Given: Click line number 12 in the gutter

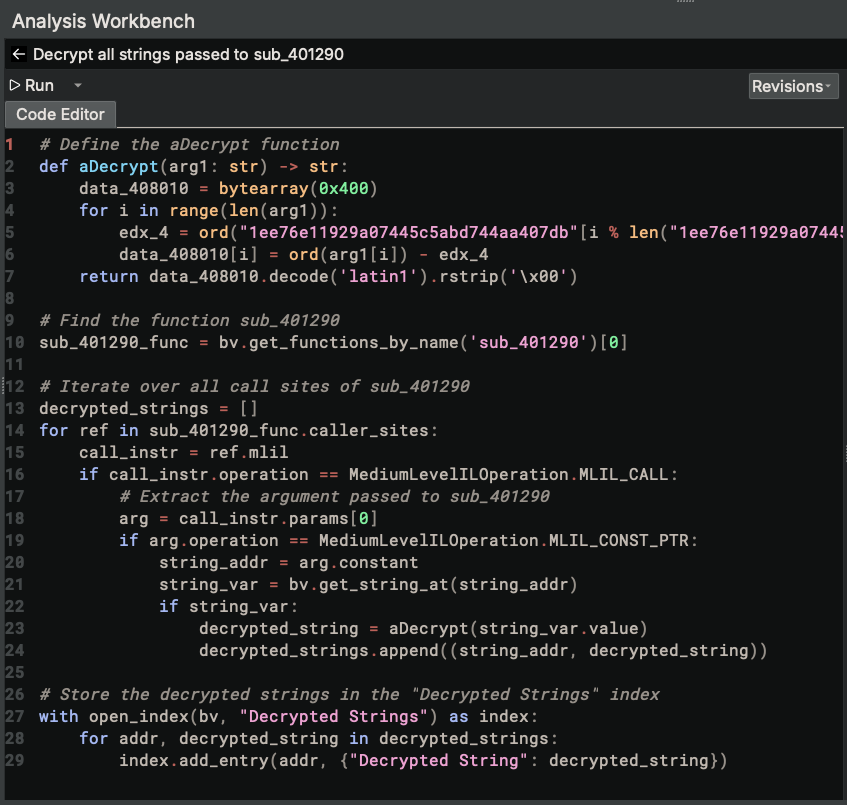Looking at the screenshot, I should click(x=15, y=386).
